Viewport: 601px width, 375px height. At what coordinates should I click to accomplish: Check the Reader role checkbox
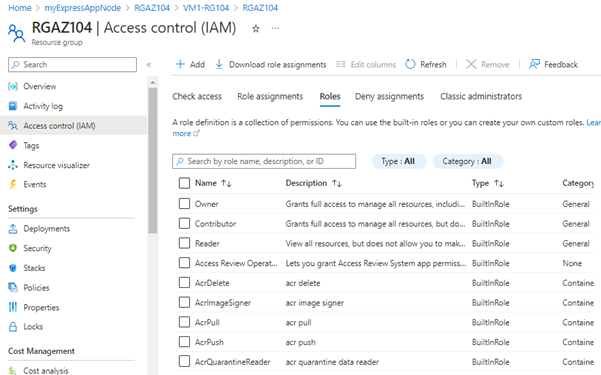coord(184,243)
